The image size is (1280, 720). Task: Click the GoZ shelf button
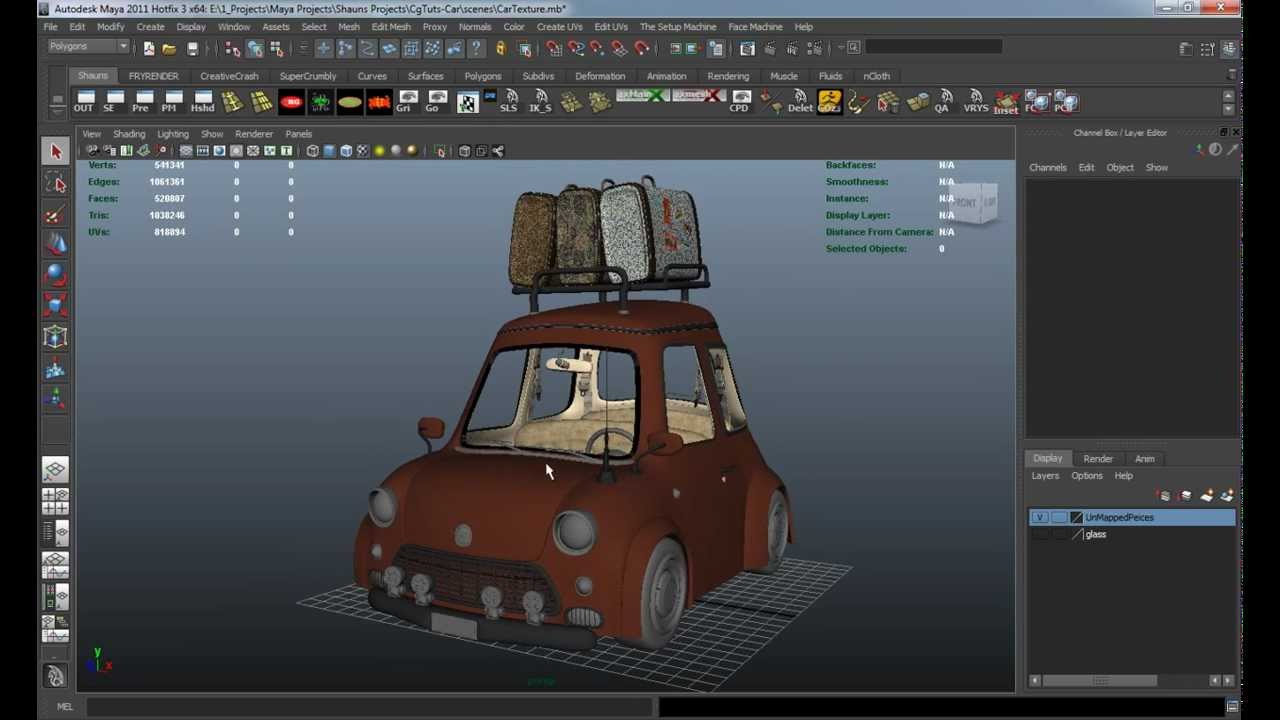(829, 102)
